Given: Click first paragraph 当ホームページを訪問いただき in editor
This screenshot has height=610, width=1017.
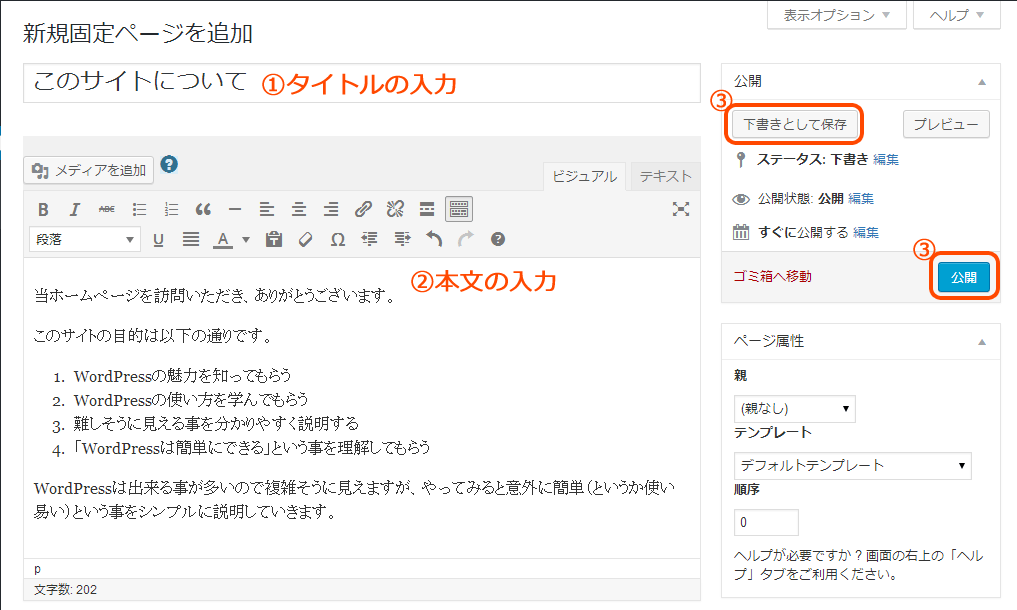Looking at the screenshot, I should click(215, 296).
